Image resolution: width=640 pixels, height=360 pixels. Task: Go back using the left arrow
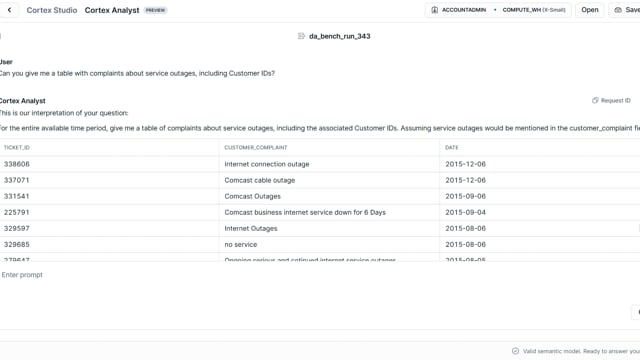tap(9, 10)
